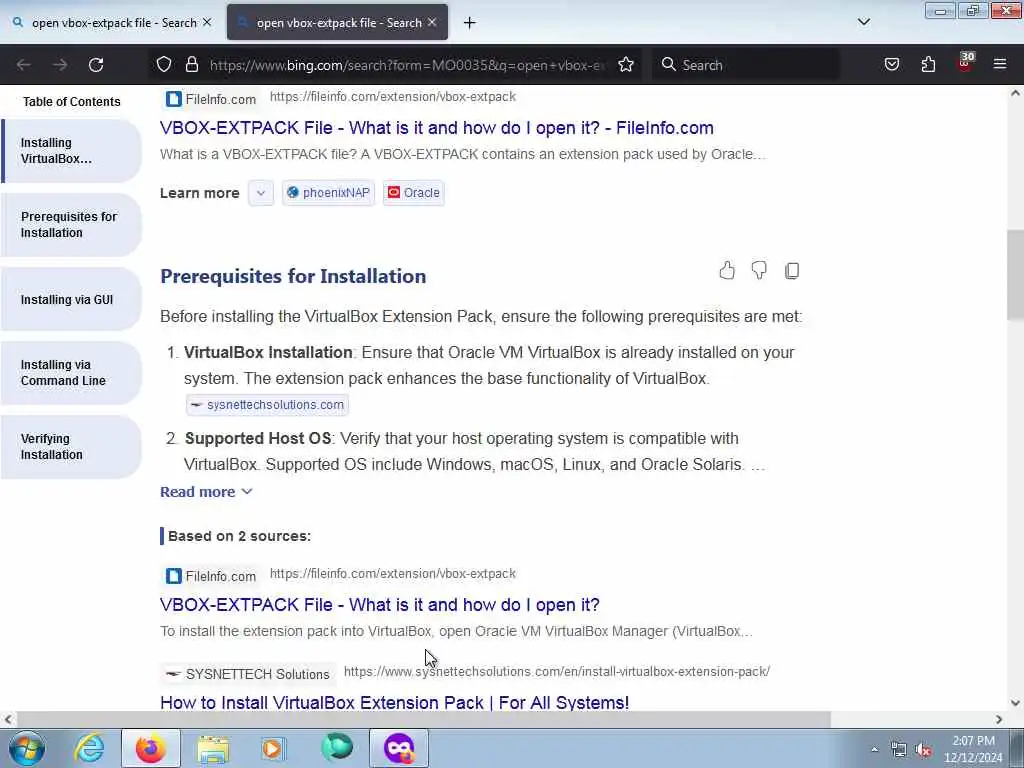The image size is (1024, 768).
Task: Reload the page with the refresh icon
Action: click(96, 65)
